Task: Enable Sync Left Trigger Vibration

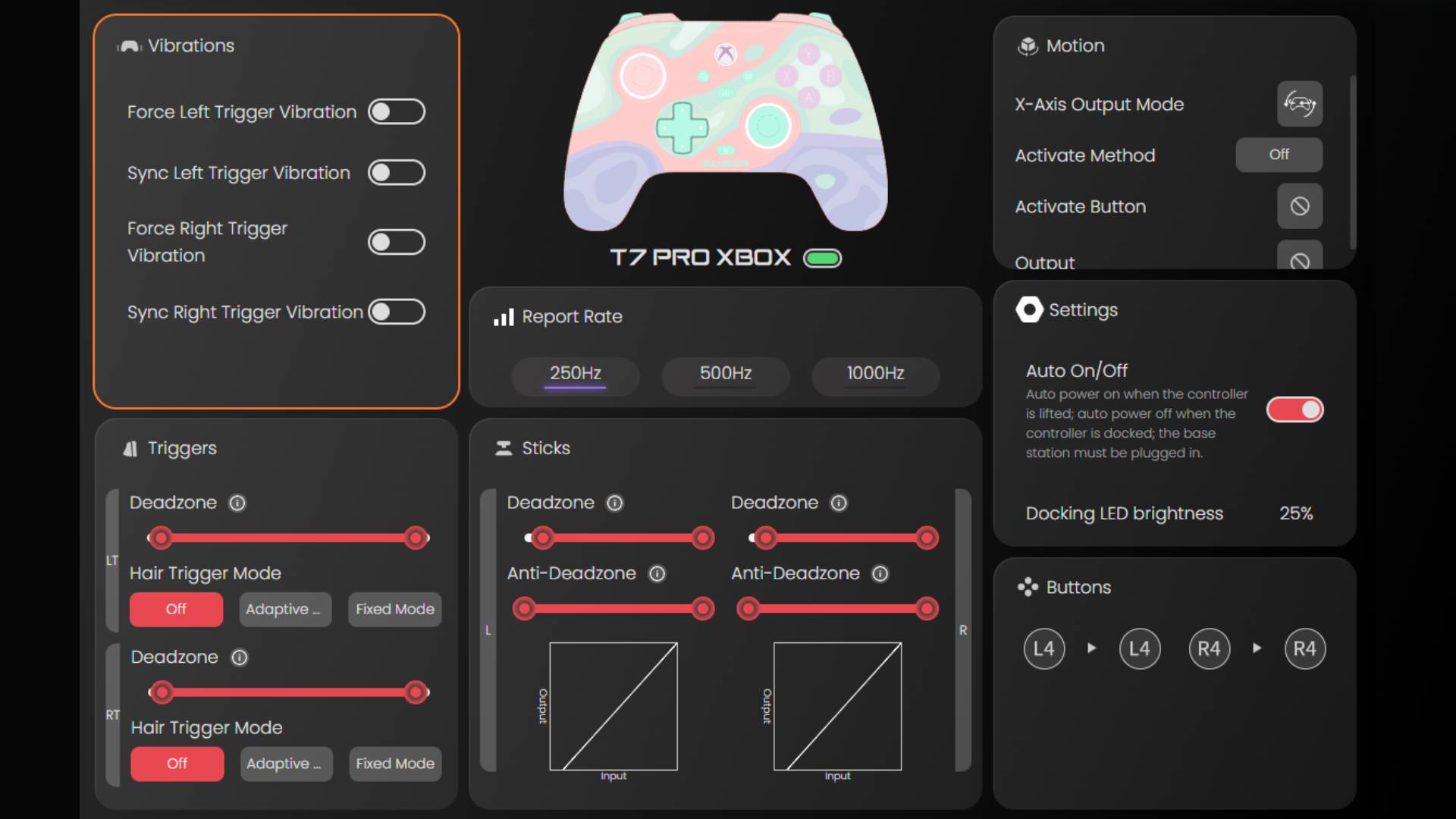Action: (x=397, y=173)
